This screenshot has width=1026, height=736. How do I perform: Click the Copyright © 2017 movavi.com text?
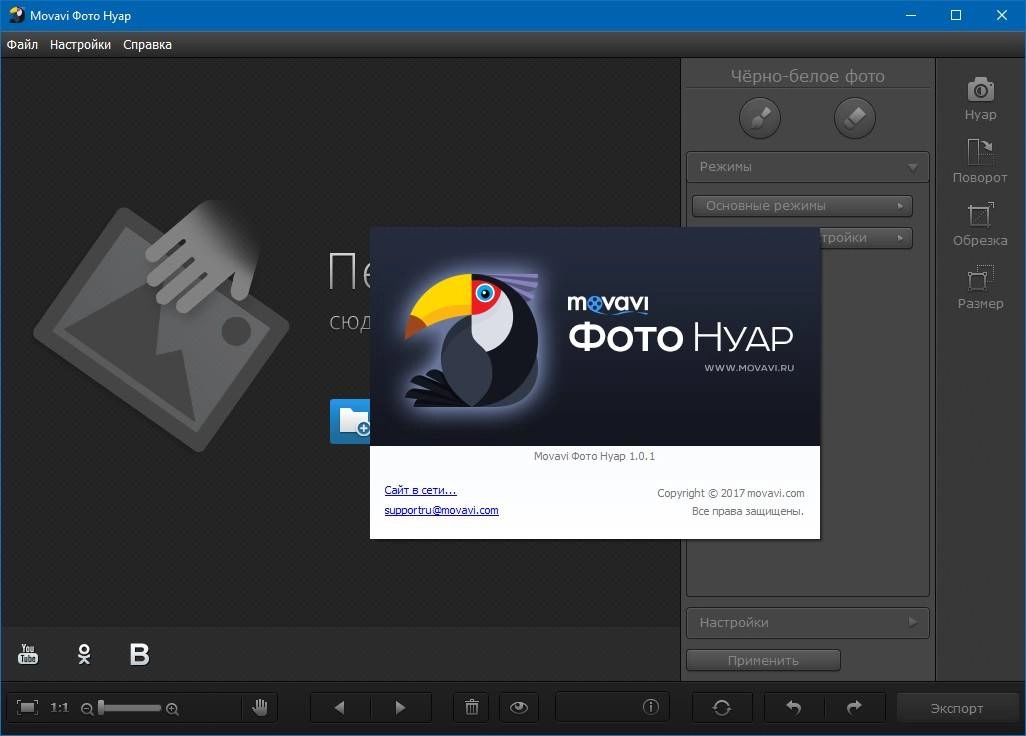pos(730,493)
